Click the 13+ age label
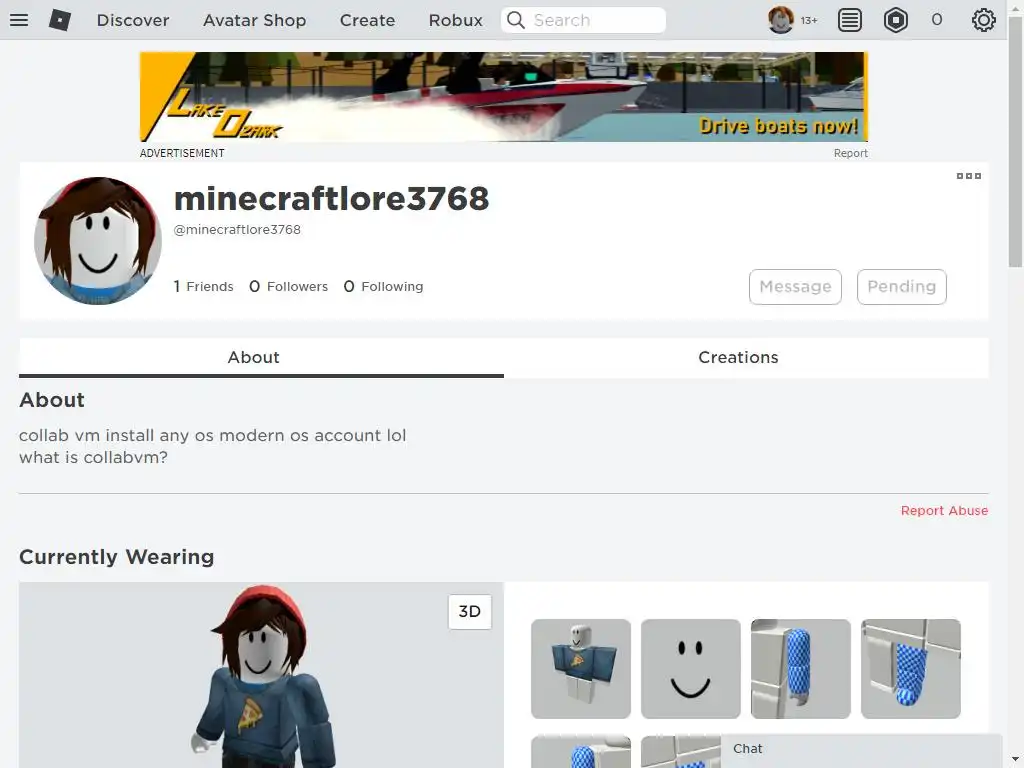The height and width of the screenshot is (768, 1024). [808, 21]
